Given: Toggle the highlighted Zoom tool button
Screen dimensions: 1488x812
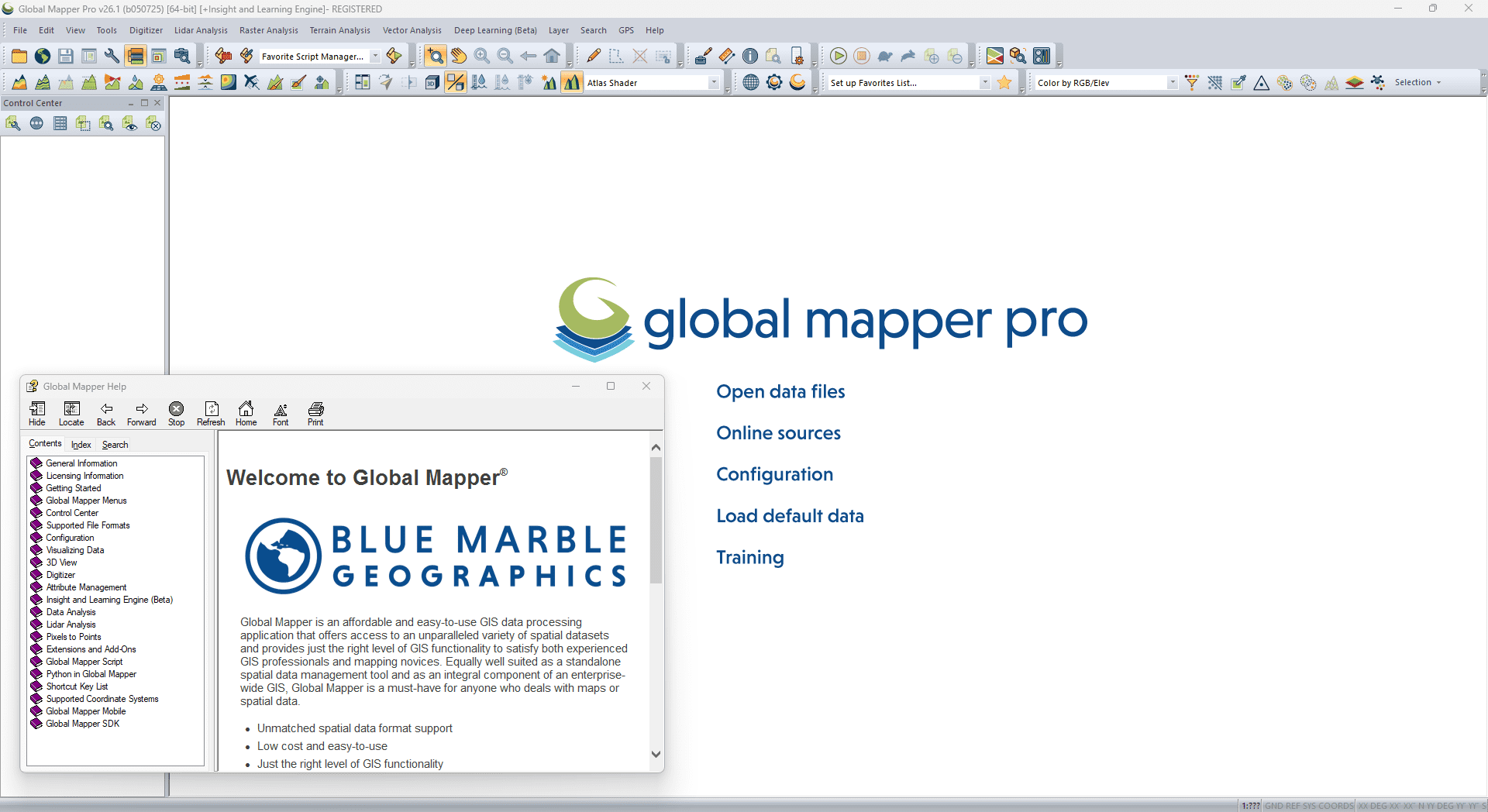Looking at the screenshot, I should click(x=436, y=56).
